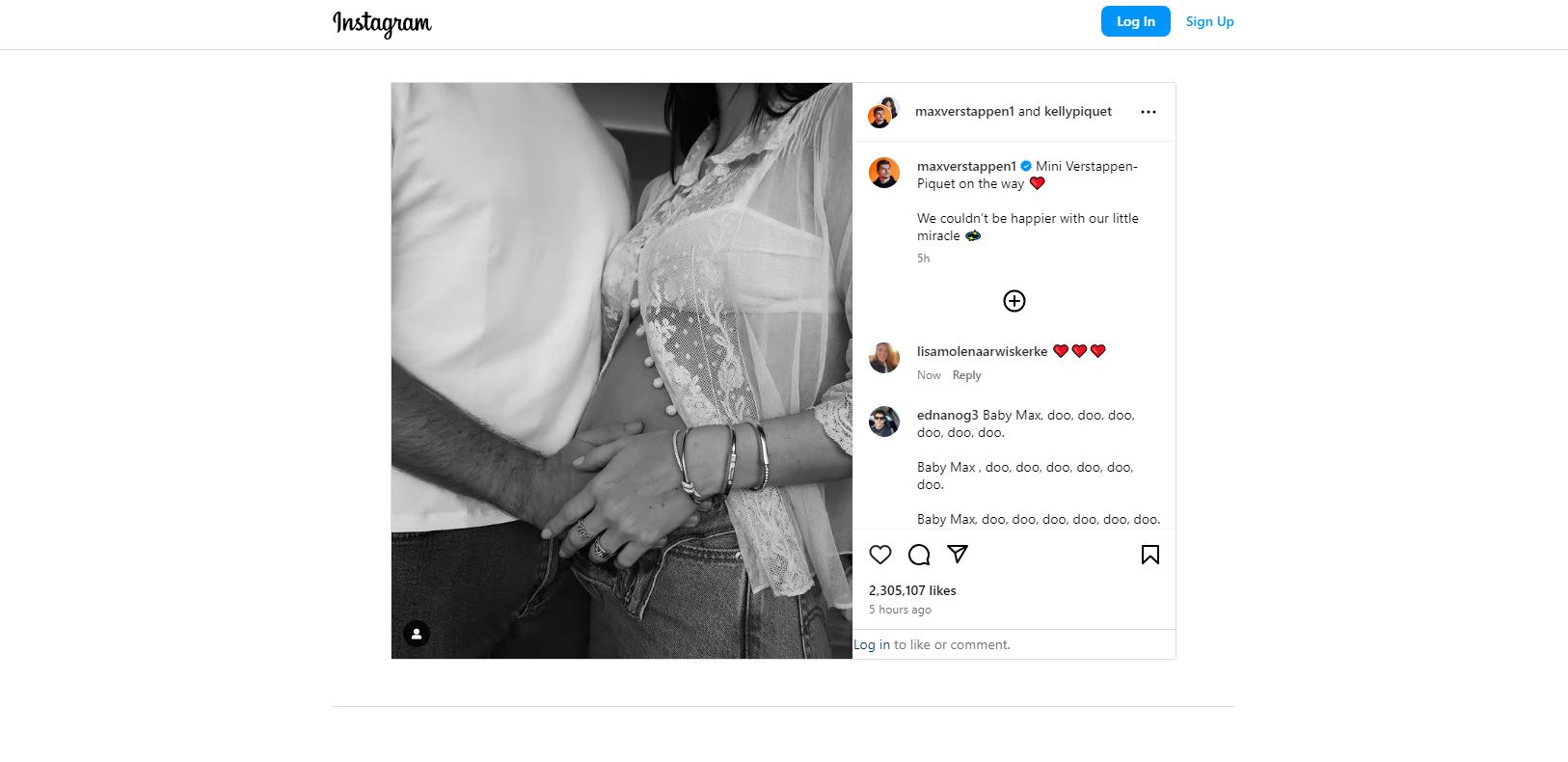Click the Log In button

tap(1136, 21)
